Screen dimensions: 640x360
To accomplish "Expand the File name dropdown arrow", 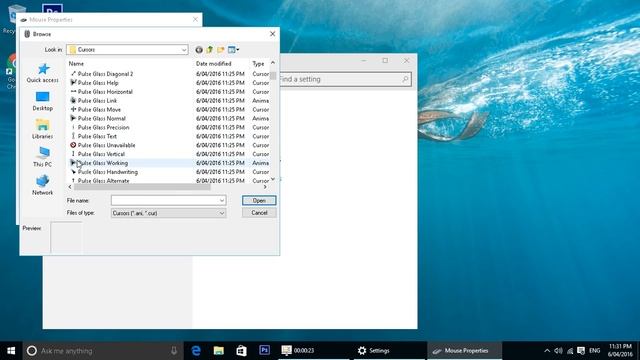I will (x=222, y=200).
